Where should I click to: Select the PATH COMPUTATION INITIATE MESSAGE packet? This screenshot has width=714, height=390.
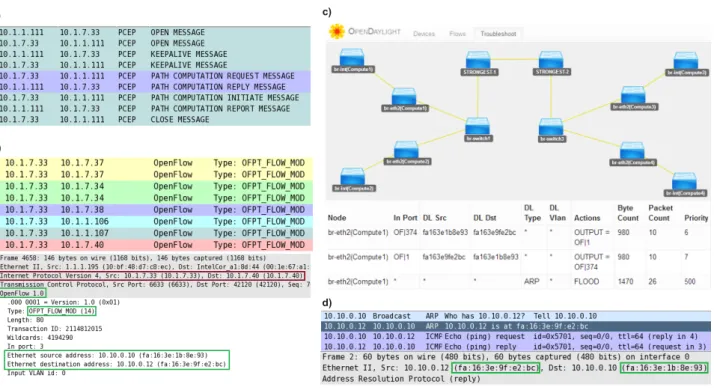coord(155,98)
